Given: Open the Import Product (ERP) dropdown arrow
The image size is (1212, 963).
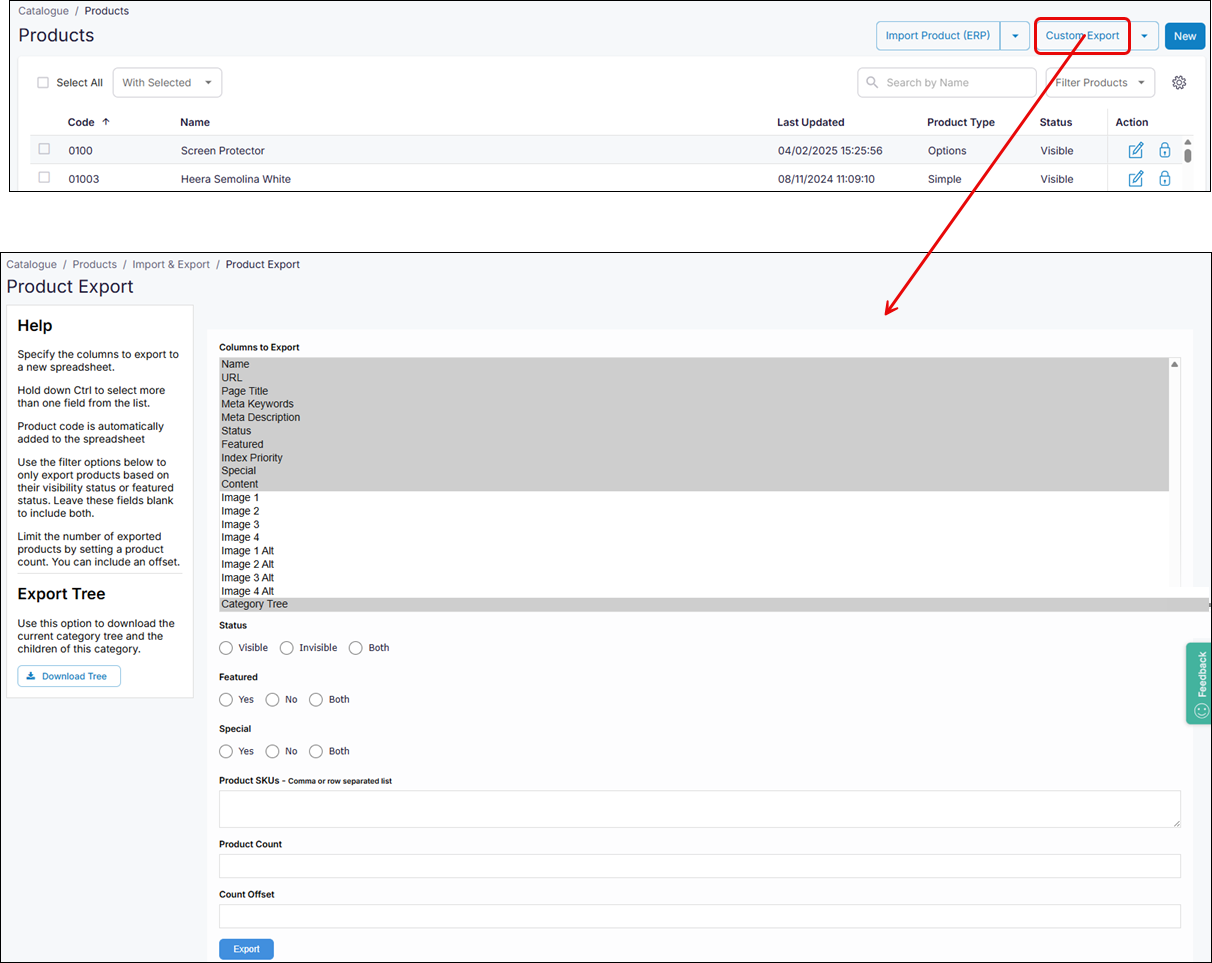Looking at the screenshot, I should coord(1015,36).
